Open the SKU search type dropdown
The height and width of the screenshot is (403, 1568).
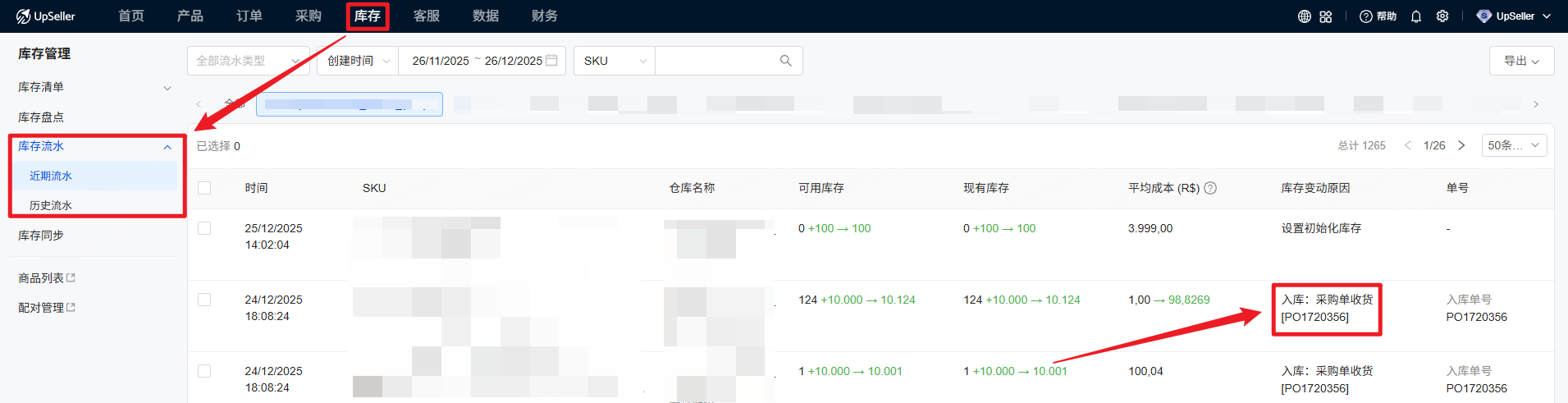tap(615, 61)
